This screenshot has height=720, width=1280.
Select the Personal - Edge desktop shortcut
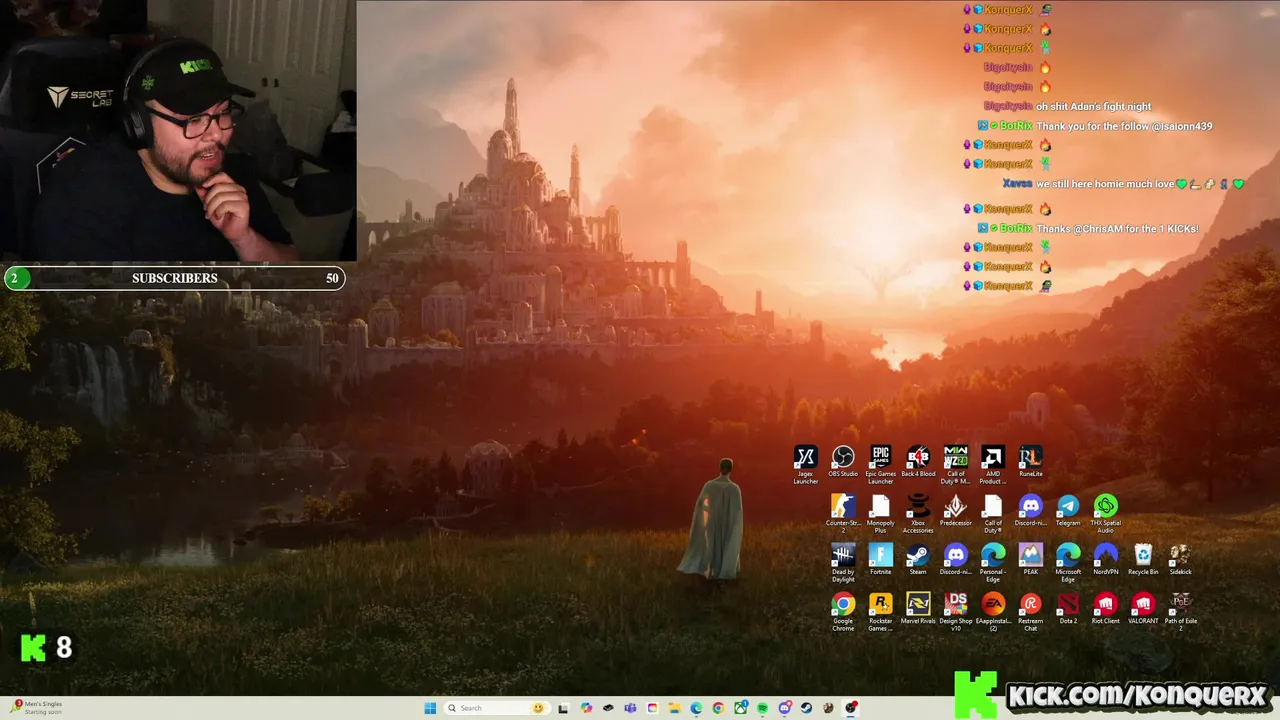[x=993, y=563]
